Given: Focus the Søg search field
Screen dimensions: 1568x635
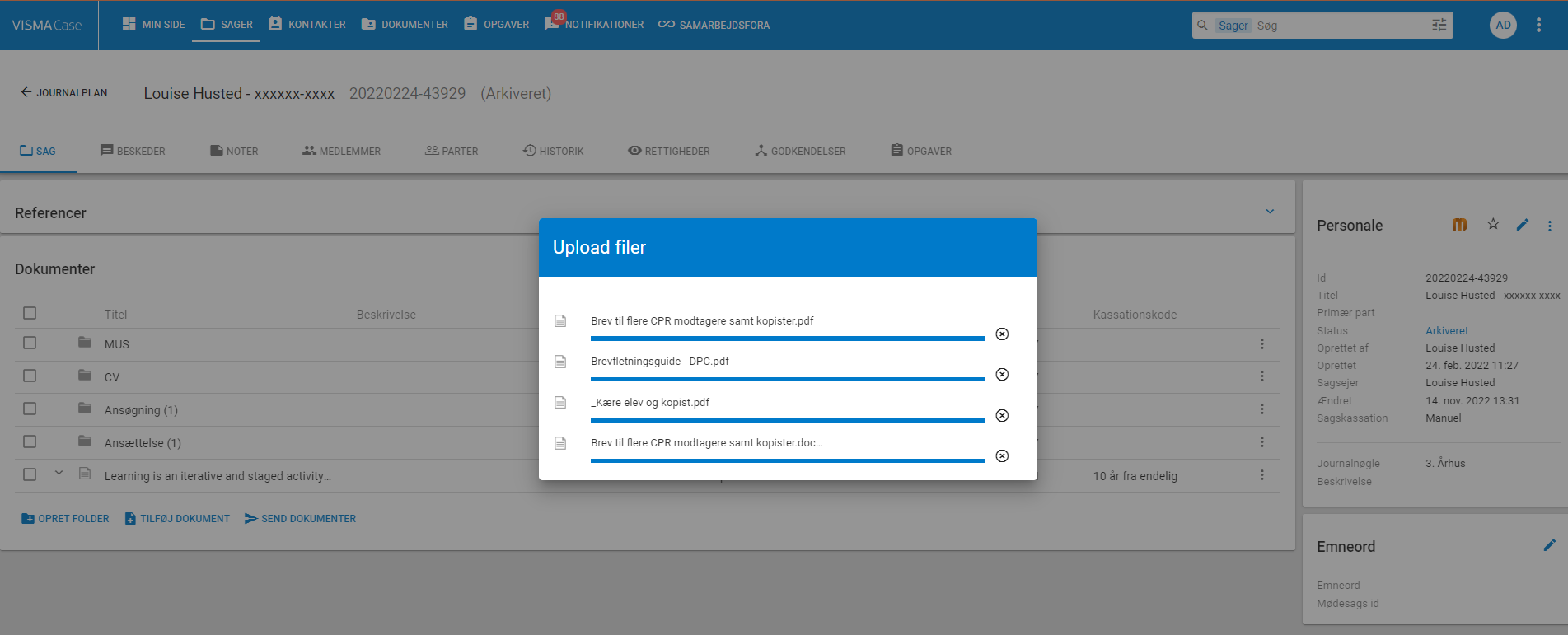Looking at the screenshot, I should (1341, 26).
